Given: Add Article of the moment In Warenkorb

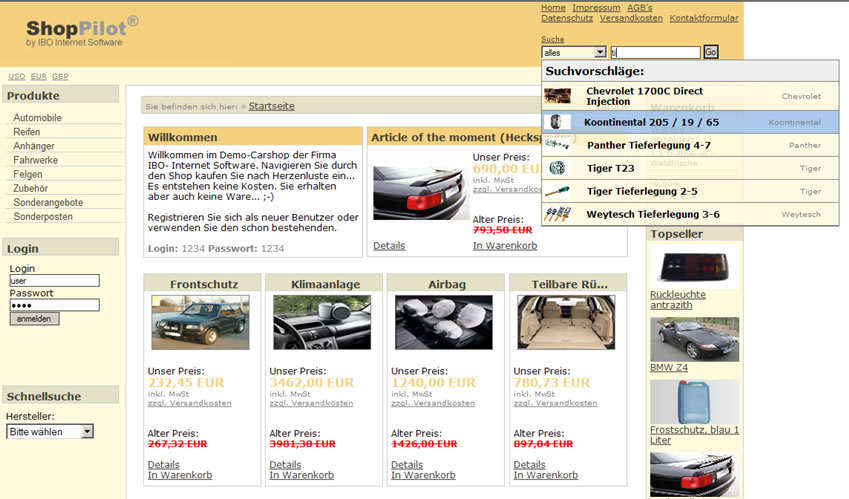Looking at the screenshot, I should (505, 245).
